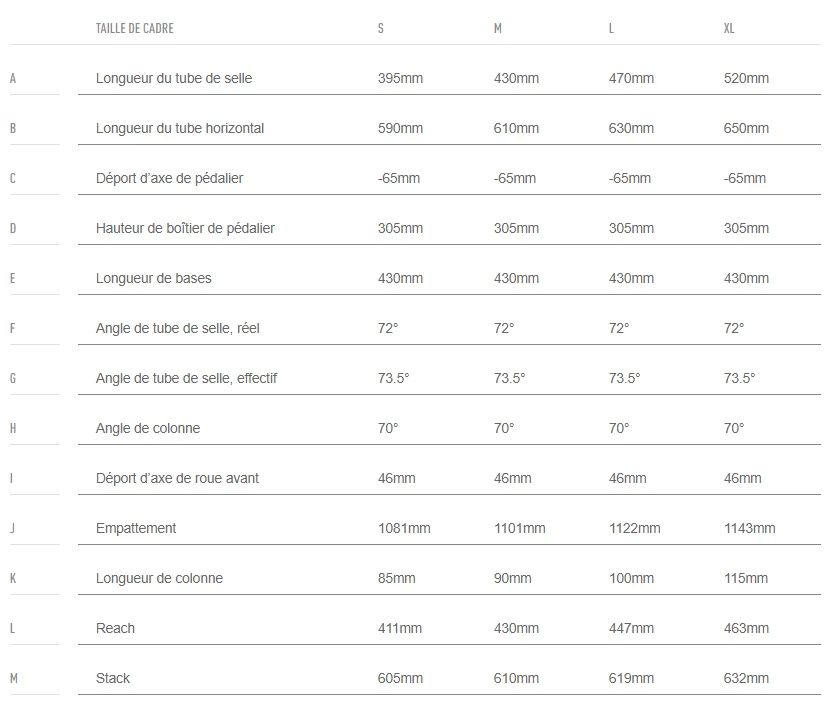Select Angle de tube de selle, effectif
836x727 pixels.
tap(186, 378)
